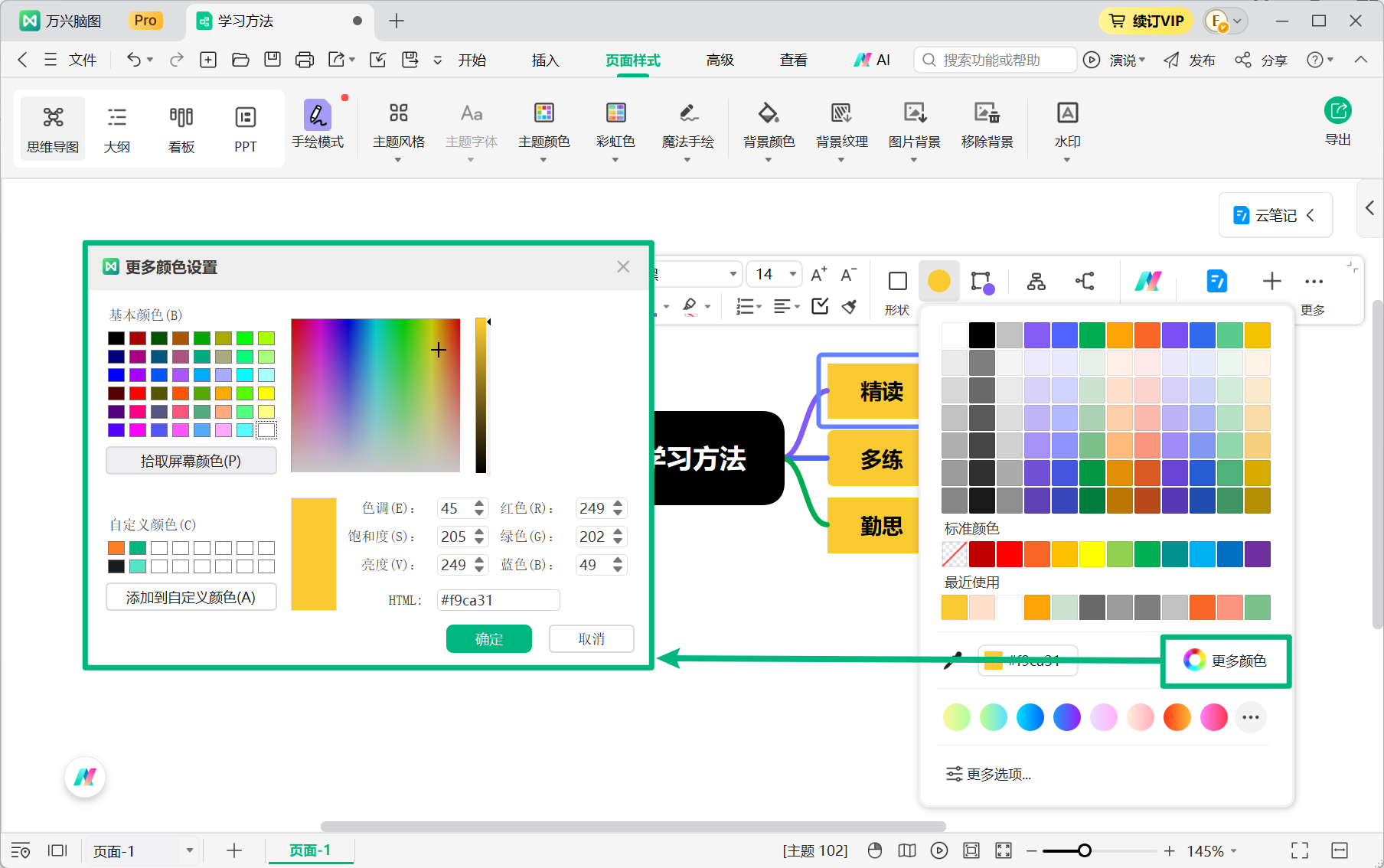Click the undo arrow icon

point(134,60)
